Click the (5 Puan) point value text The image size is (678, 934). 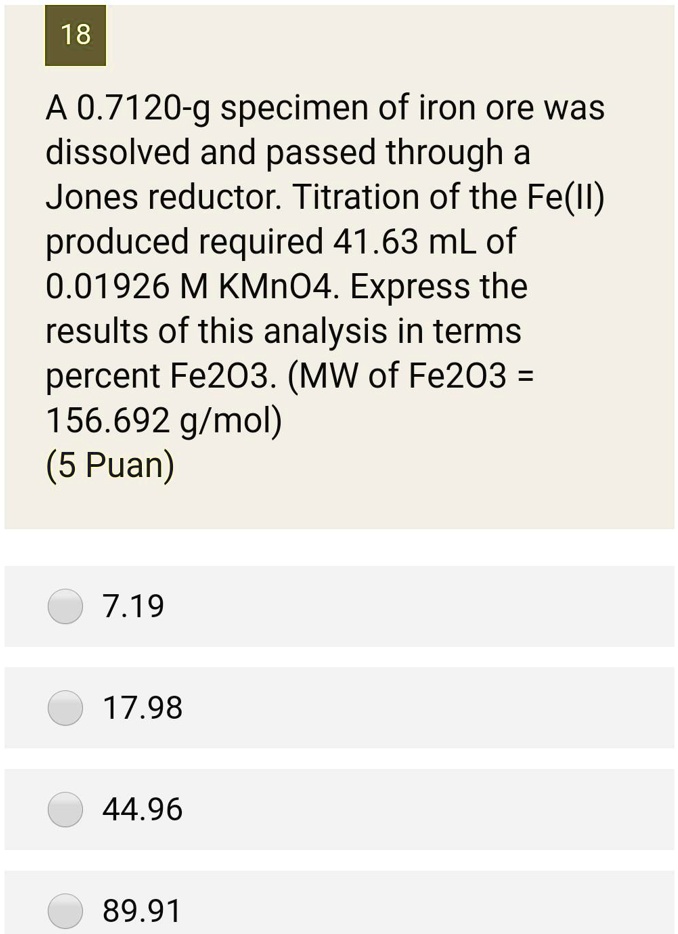tap(110, 464)
